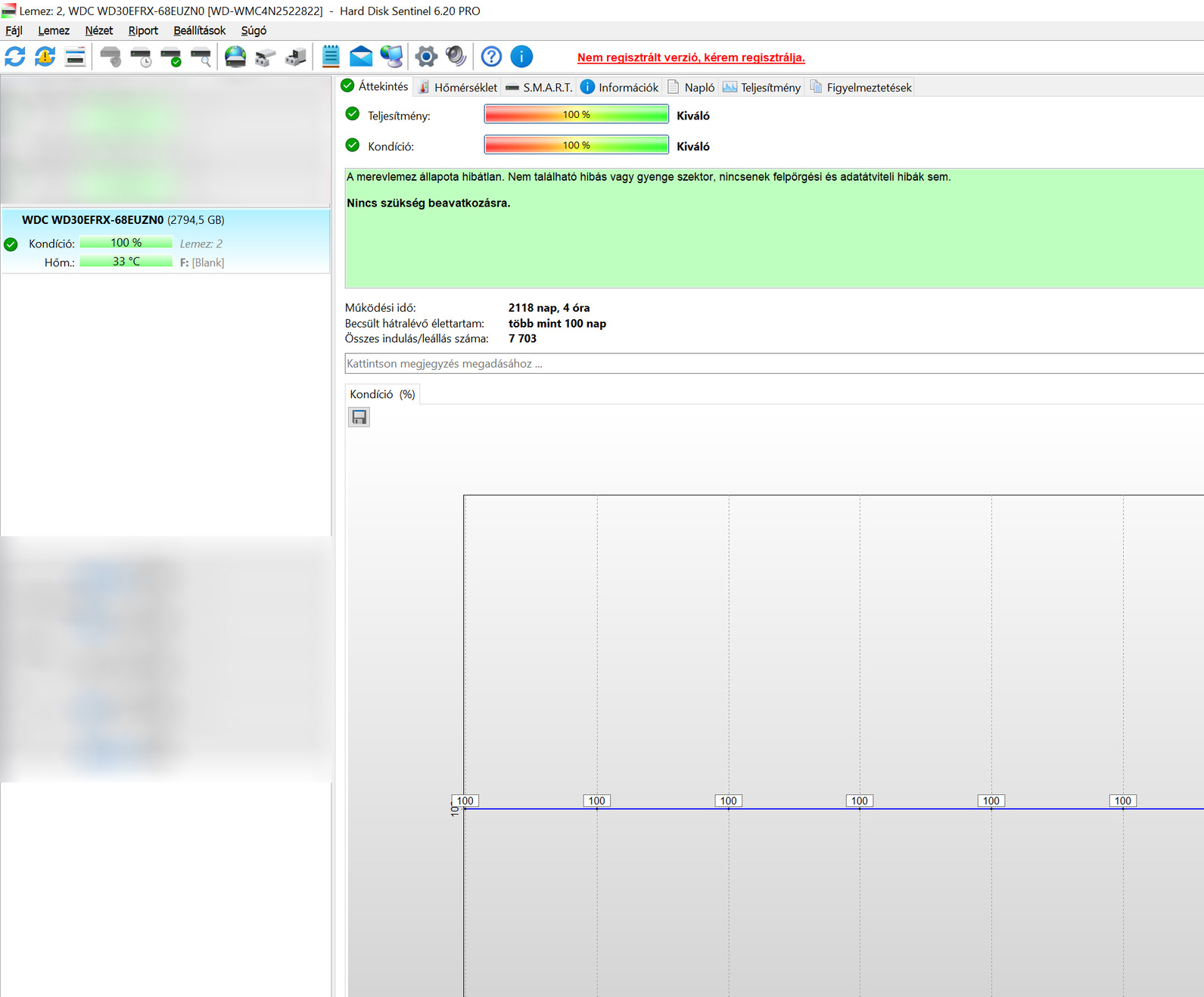Click the disk and tower icon
1204x997 pixels.
click(296, 57)
